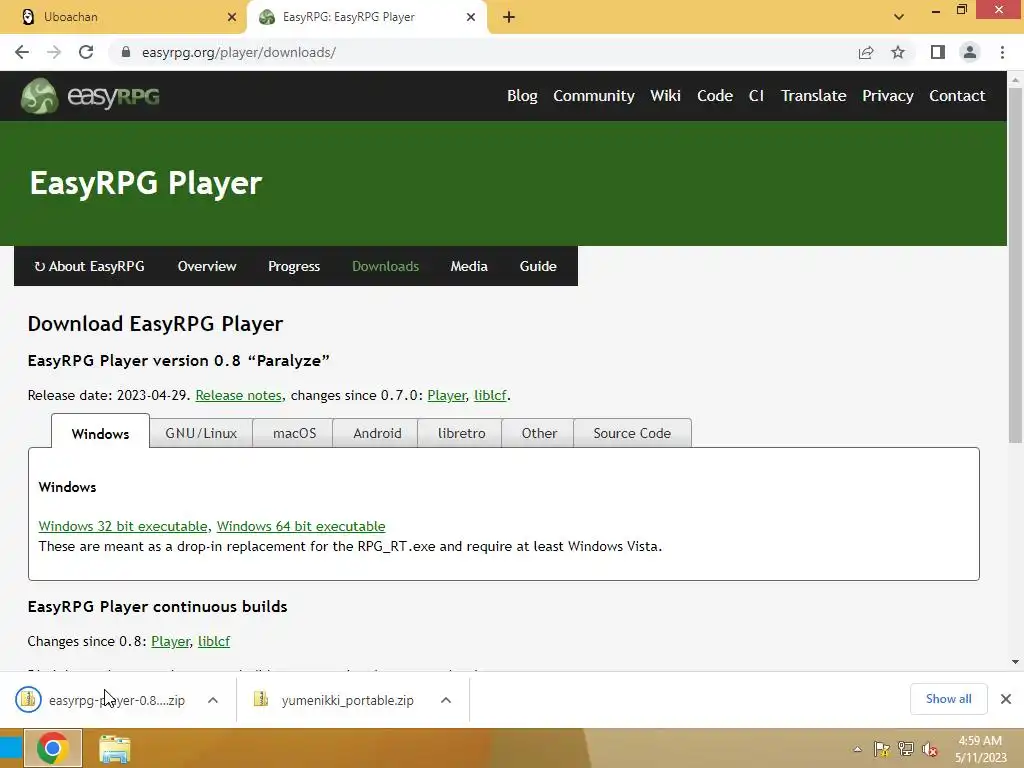Close the Uboachan tab
The height and width of the screenshot is (768, 1024).
tap(231, 17)
